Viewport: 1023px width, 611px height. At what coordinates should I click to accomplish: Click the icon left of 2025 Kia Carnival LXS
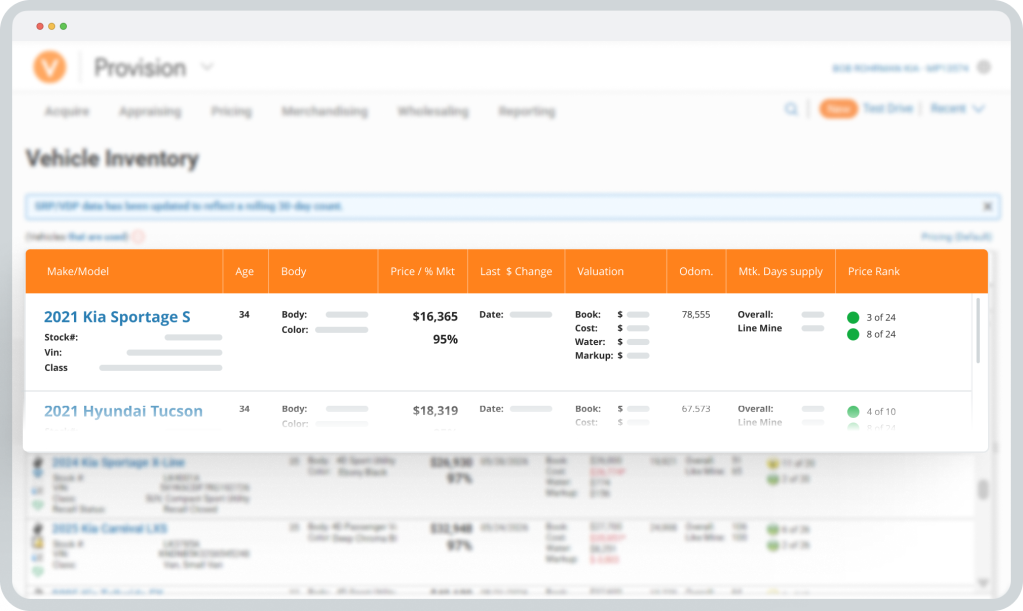pos(38,528)
